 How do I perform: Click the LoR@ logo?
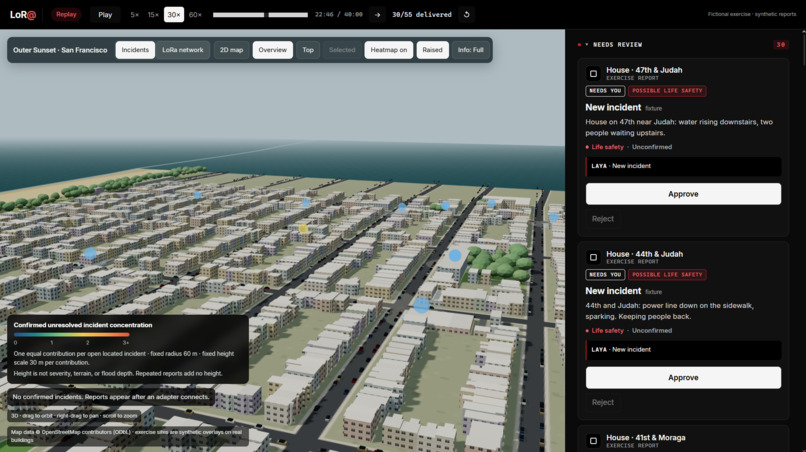pos(23,14)
